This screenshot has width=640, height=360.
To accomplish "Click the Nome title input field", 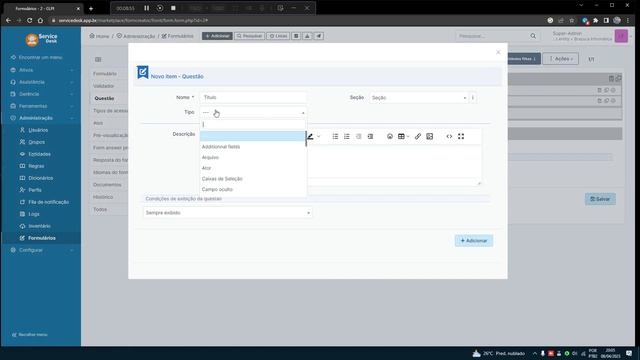I will [x=253, y=98].
